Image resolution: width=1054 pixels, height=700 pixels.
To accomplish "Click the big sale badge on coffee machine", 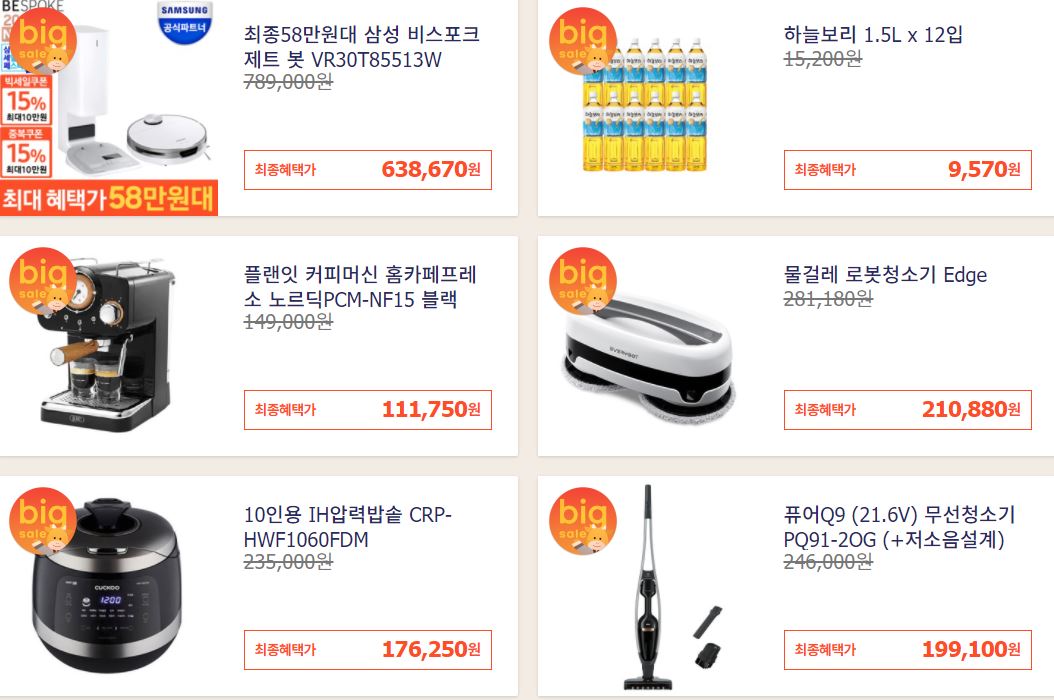I will click(x=42, y=281).
